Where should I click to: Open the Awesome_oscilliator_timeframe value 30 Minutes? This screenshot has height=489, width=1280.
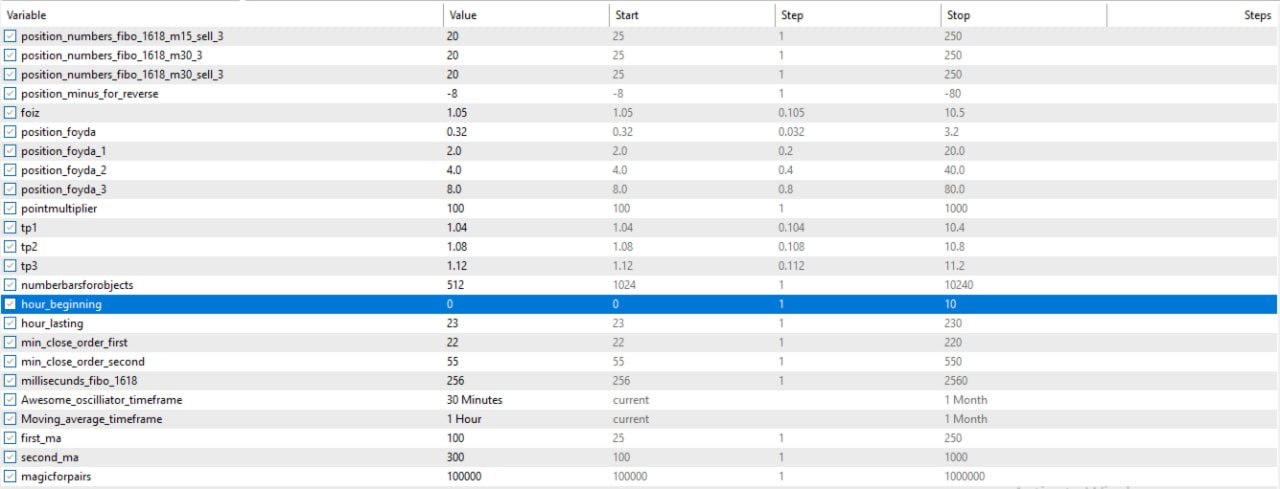click(x=475, y=400)
